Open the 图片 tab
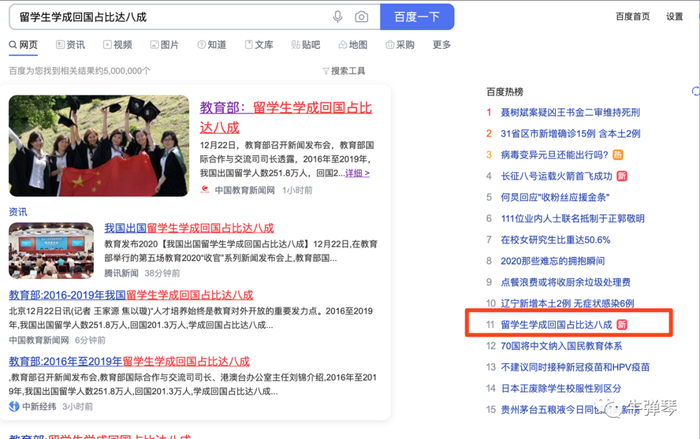This screenshot has width=700, height=439. coord(164,45)
